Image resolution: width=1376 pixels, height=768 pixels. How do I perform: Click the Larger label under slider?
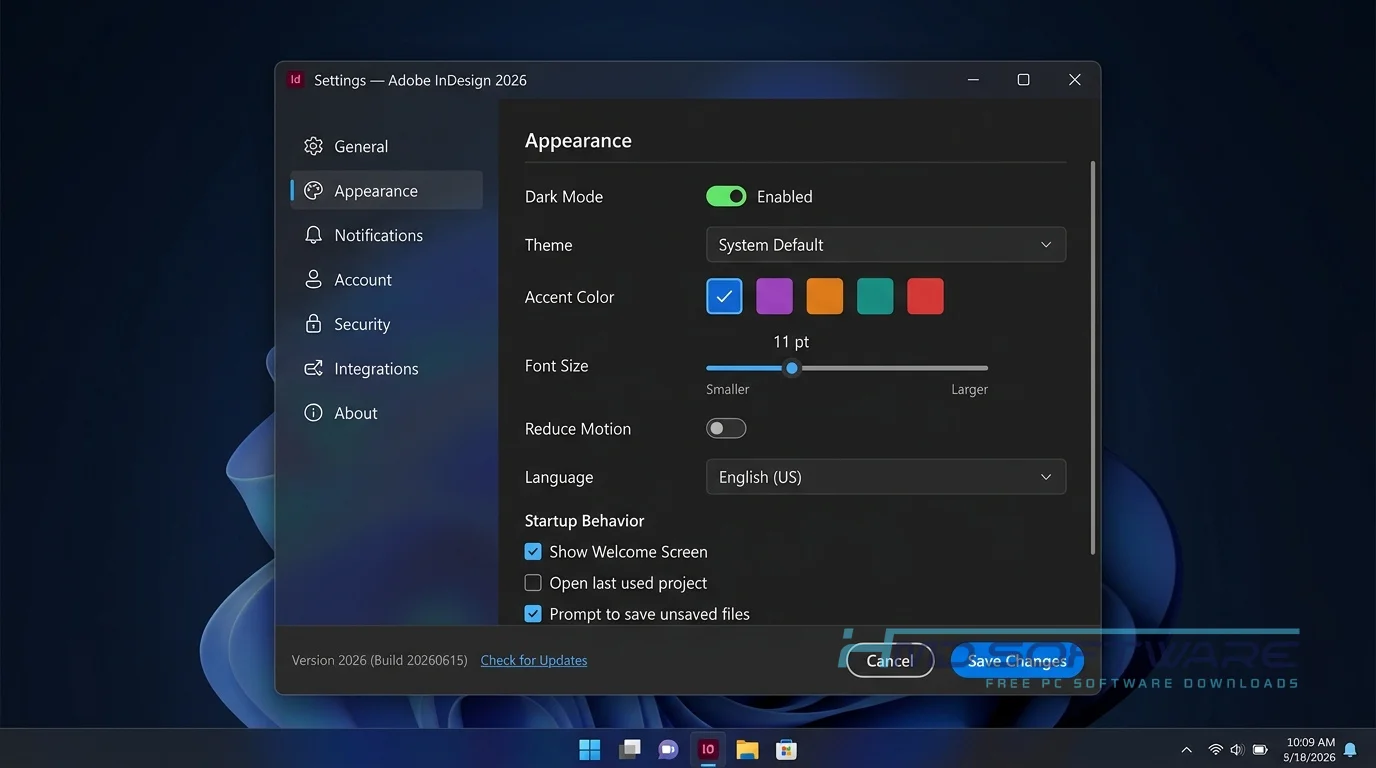point(969,390)
